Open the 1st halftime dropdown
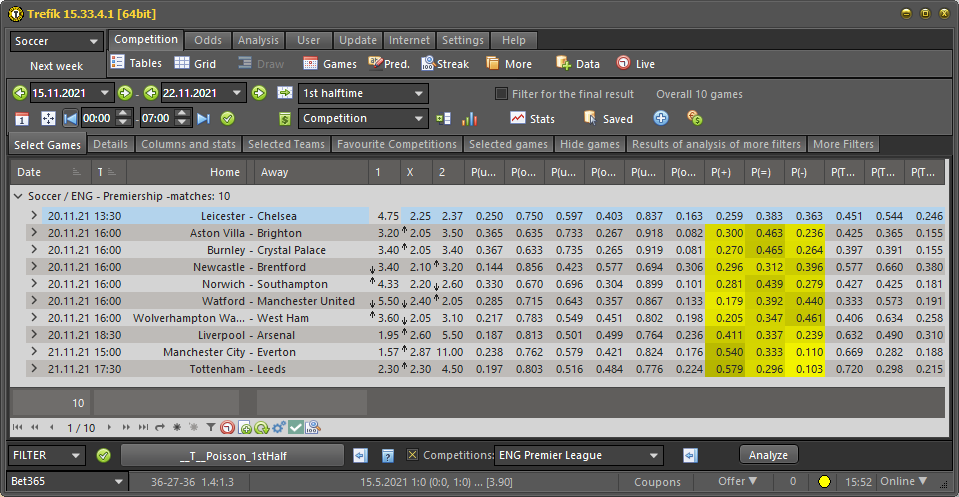Viewport: 959px width, 497px height. 363,93
